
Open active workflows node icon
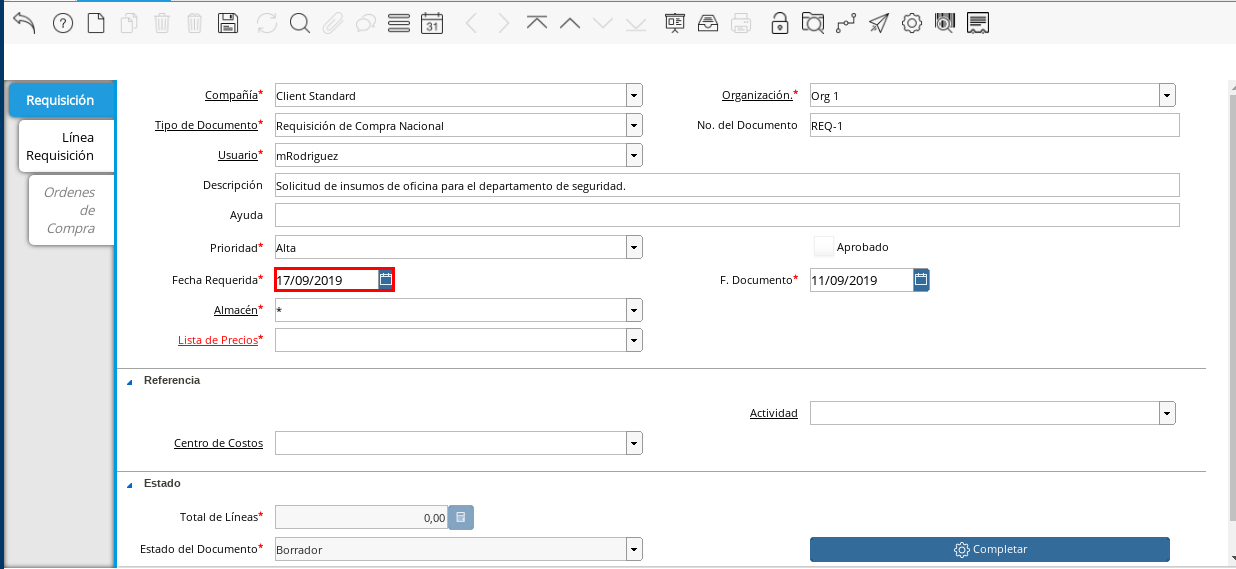(x=846, y=23)
